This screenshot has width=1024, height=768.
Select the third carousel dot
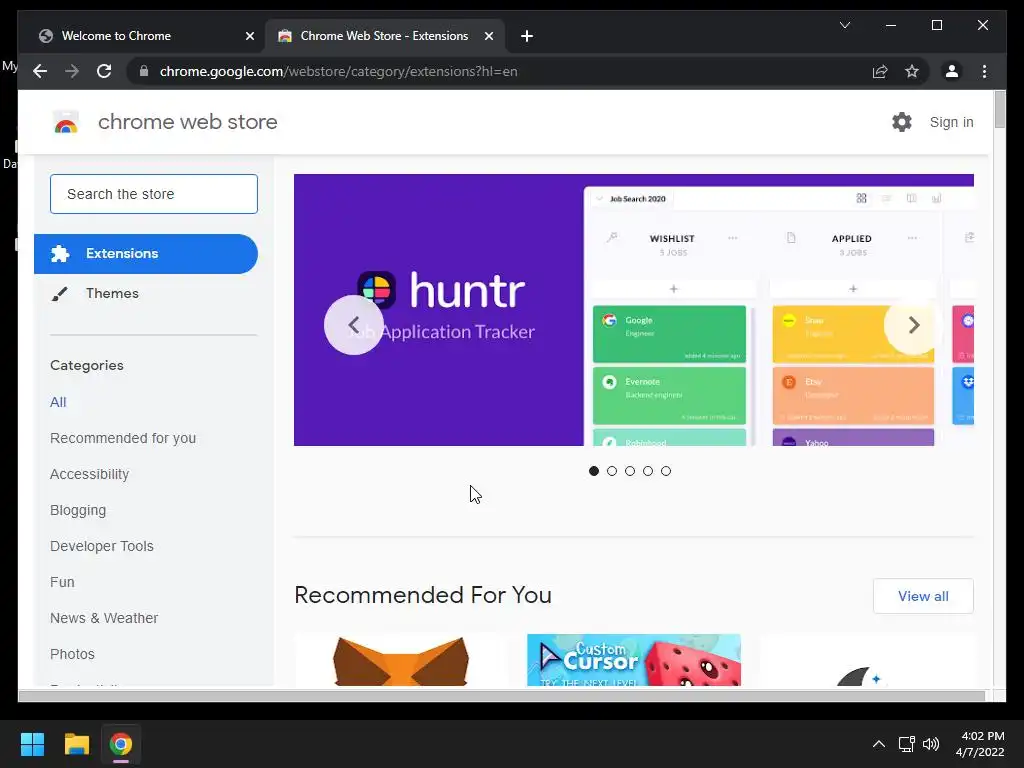pyautogui.click(x=630, y=471)
